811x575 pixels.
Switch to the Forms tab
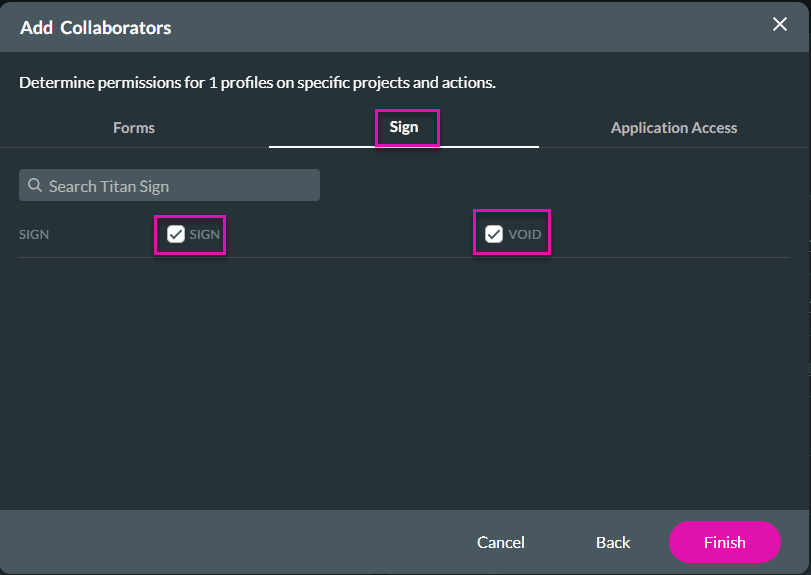(x=134, y=128)
